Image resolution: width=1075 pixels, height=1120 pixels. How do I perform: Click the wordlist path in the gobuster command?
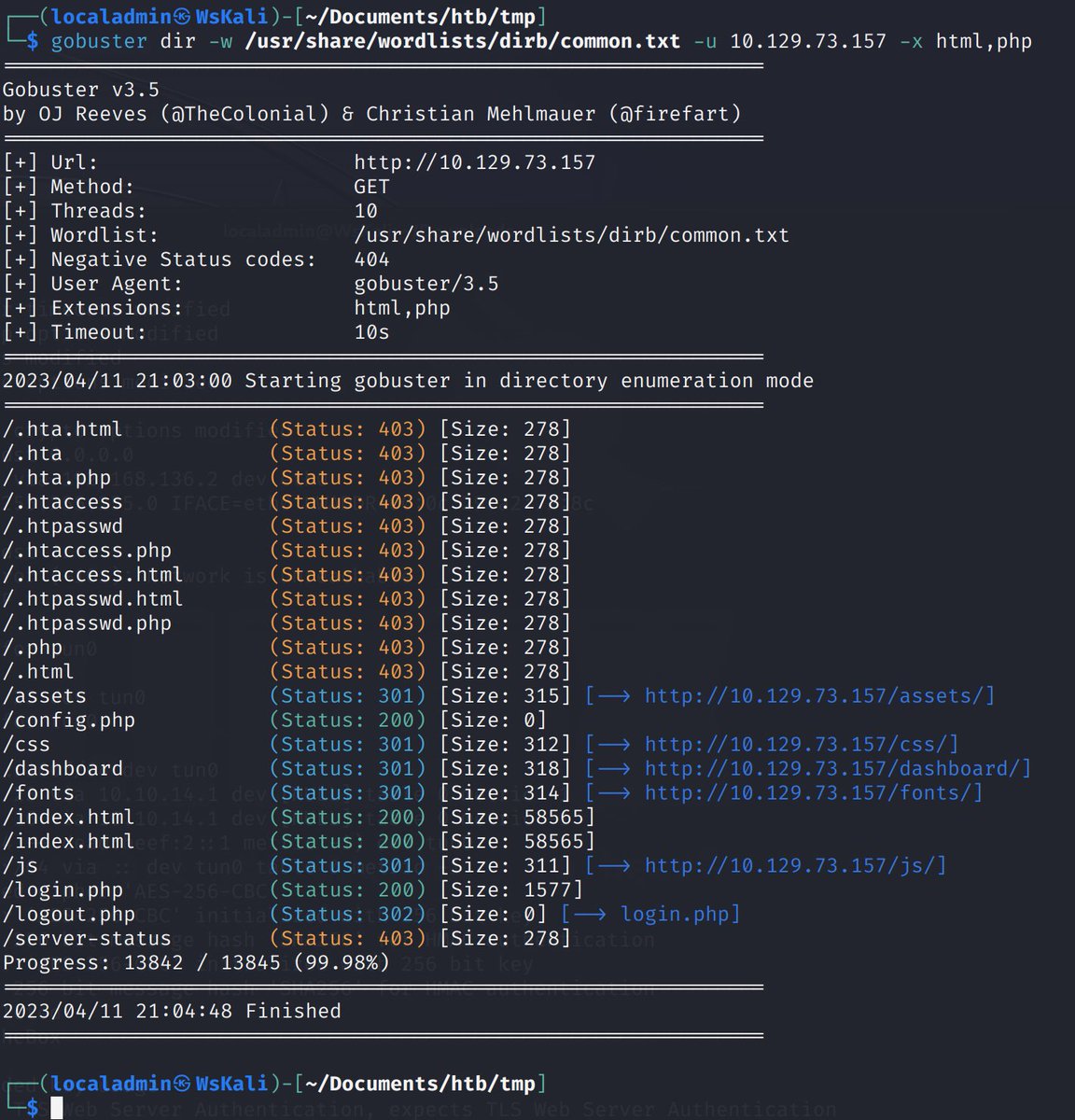(463, 41)
